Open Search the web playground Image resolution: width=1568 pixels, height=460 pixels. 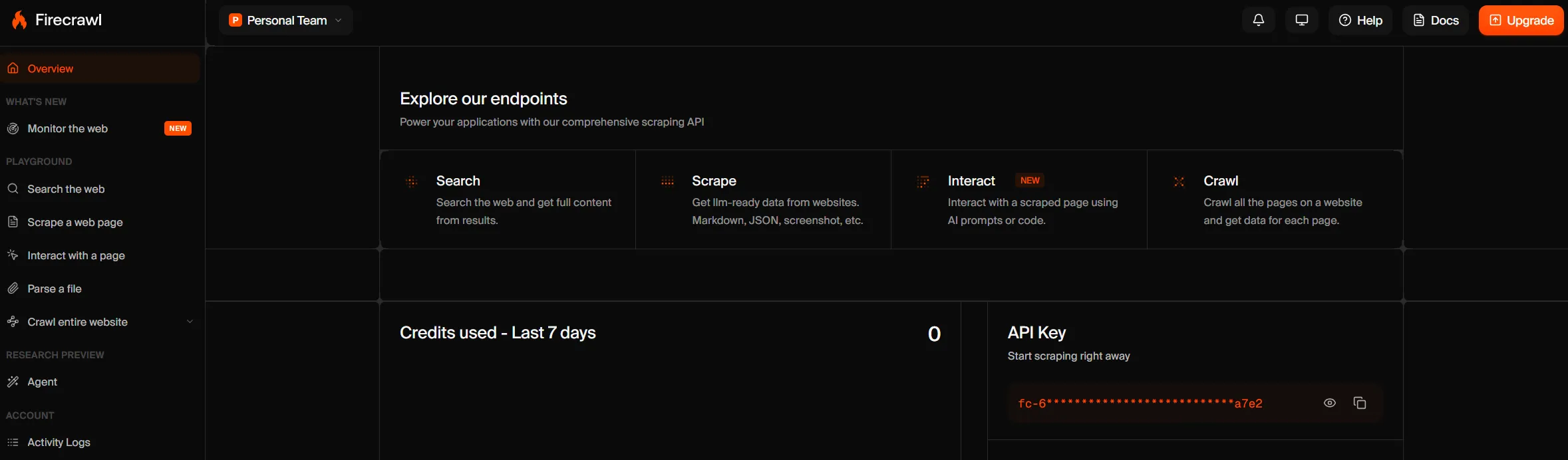click(x=100, y=189)
